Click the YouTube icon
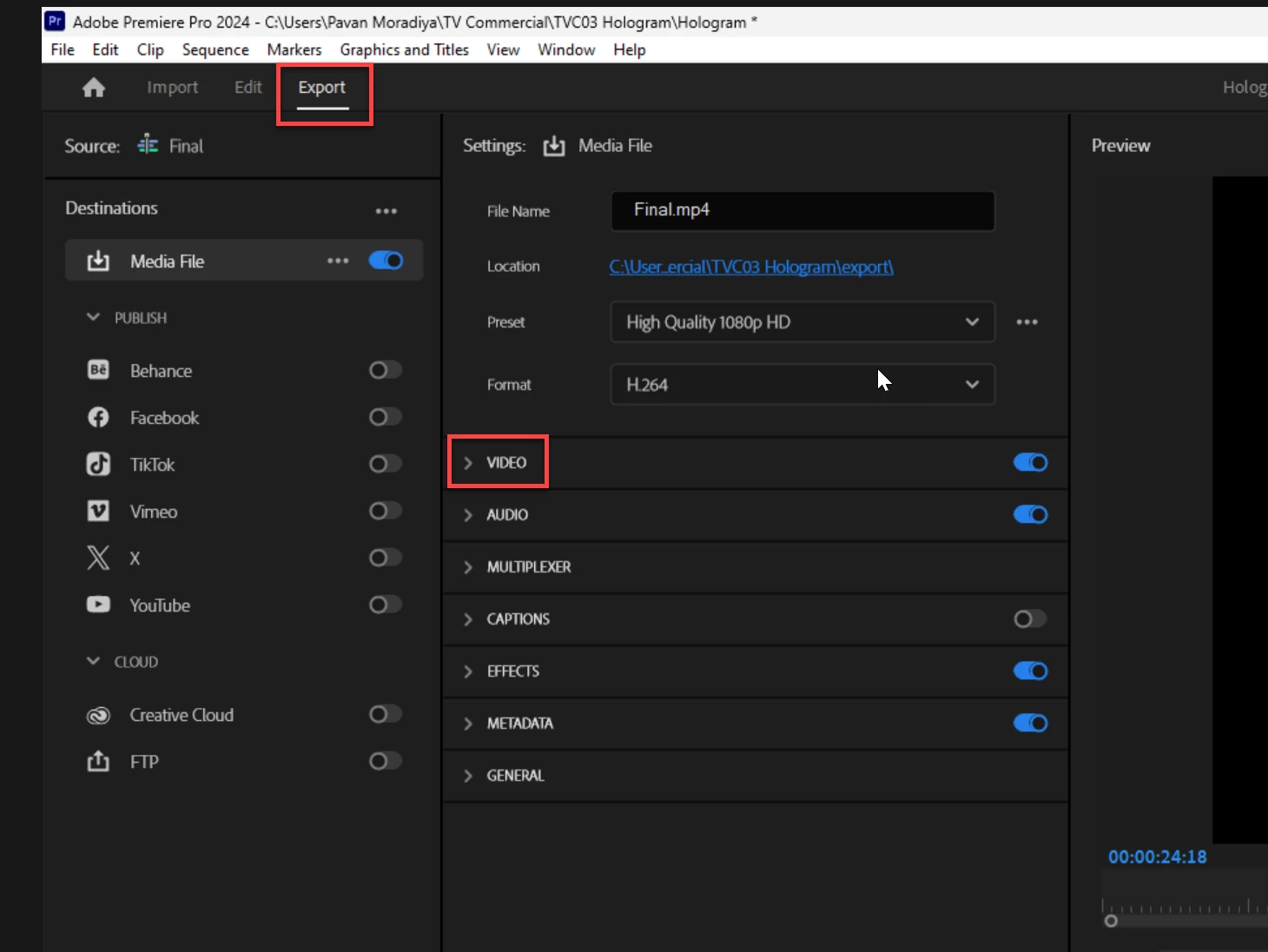Screen dimensions: 1268x952 click(98, 604)
